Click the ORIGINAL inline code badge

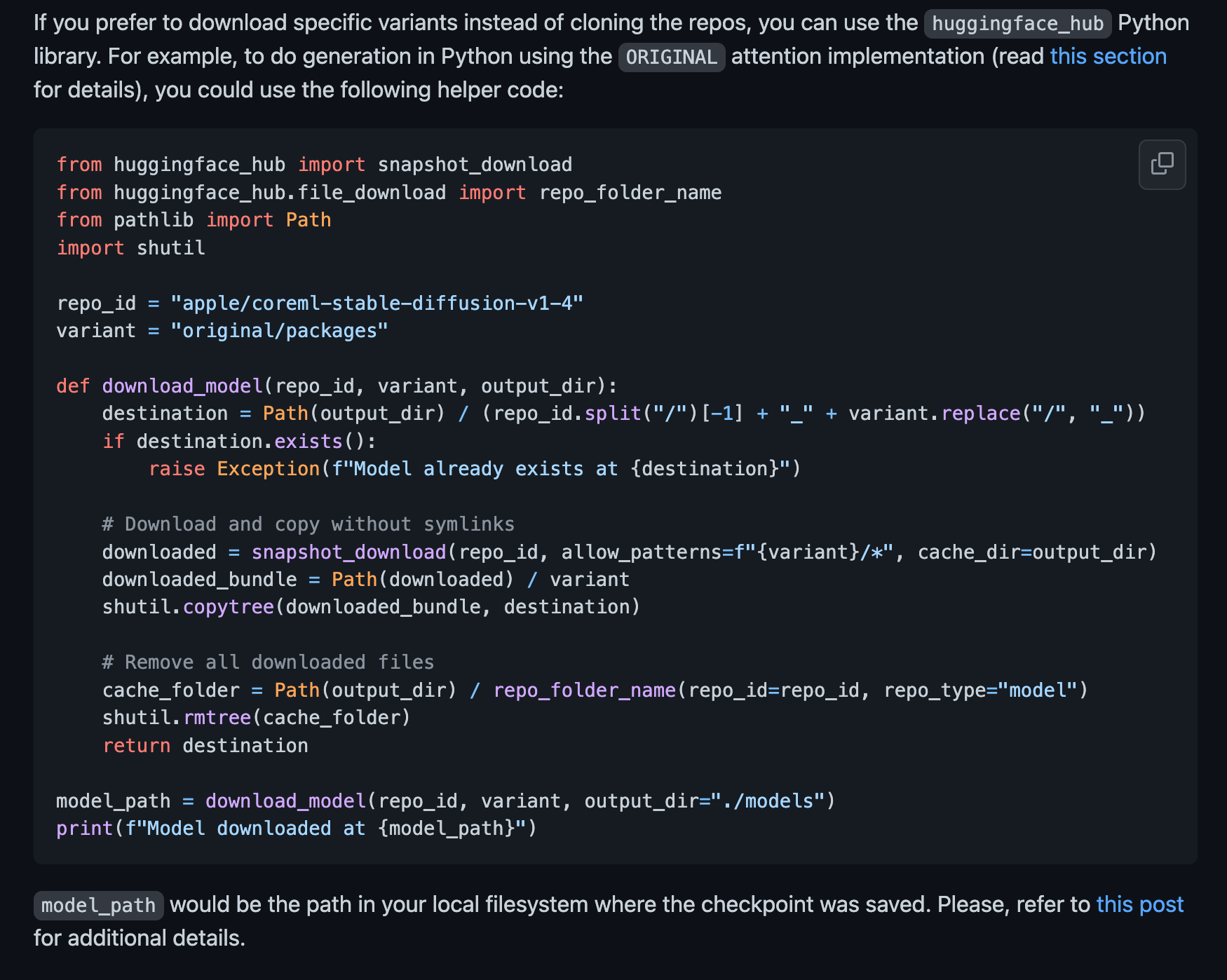pos(671,57)
